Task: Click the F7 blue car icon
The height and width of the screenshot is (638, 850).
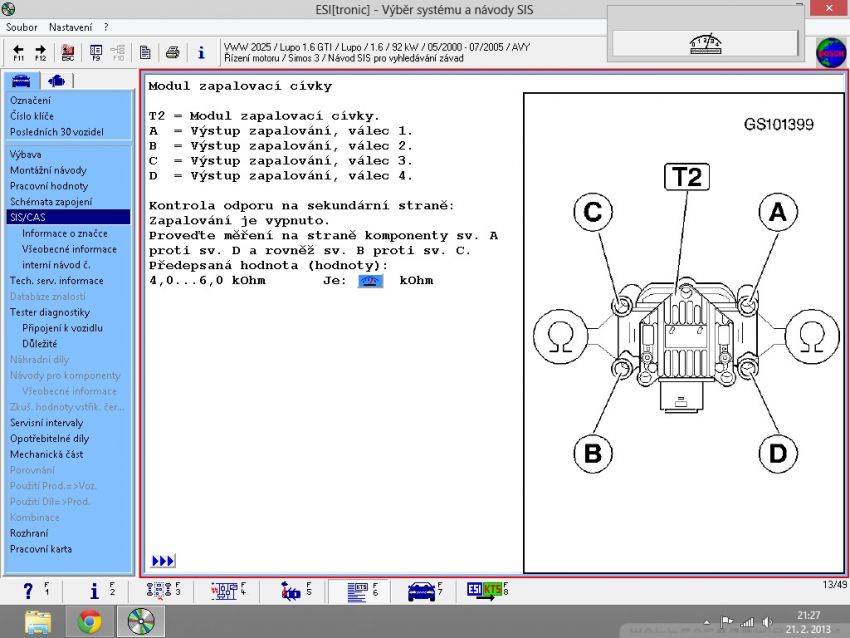Action: coord(421,591)
